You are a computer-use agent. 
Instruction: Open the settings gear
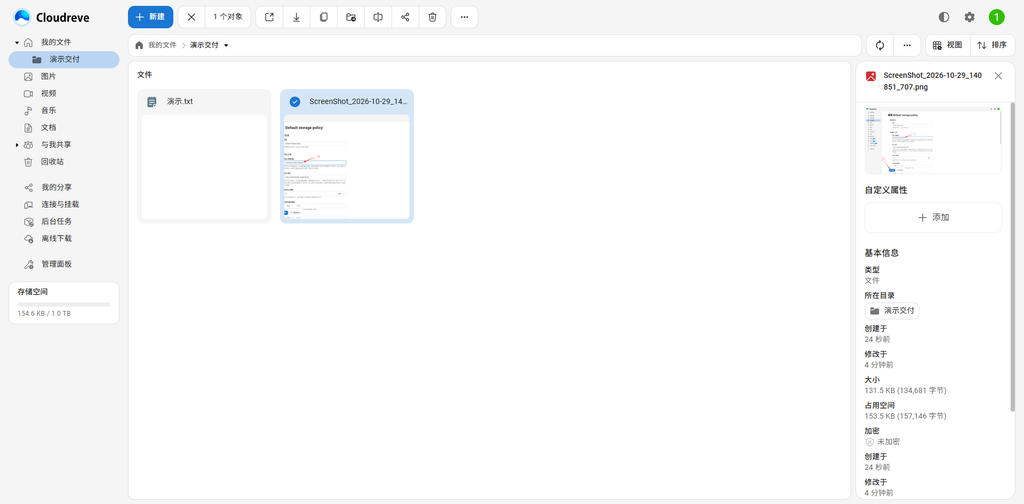point(970,17)
